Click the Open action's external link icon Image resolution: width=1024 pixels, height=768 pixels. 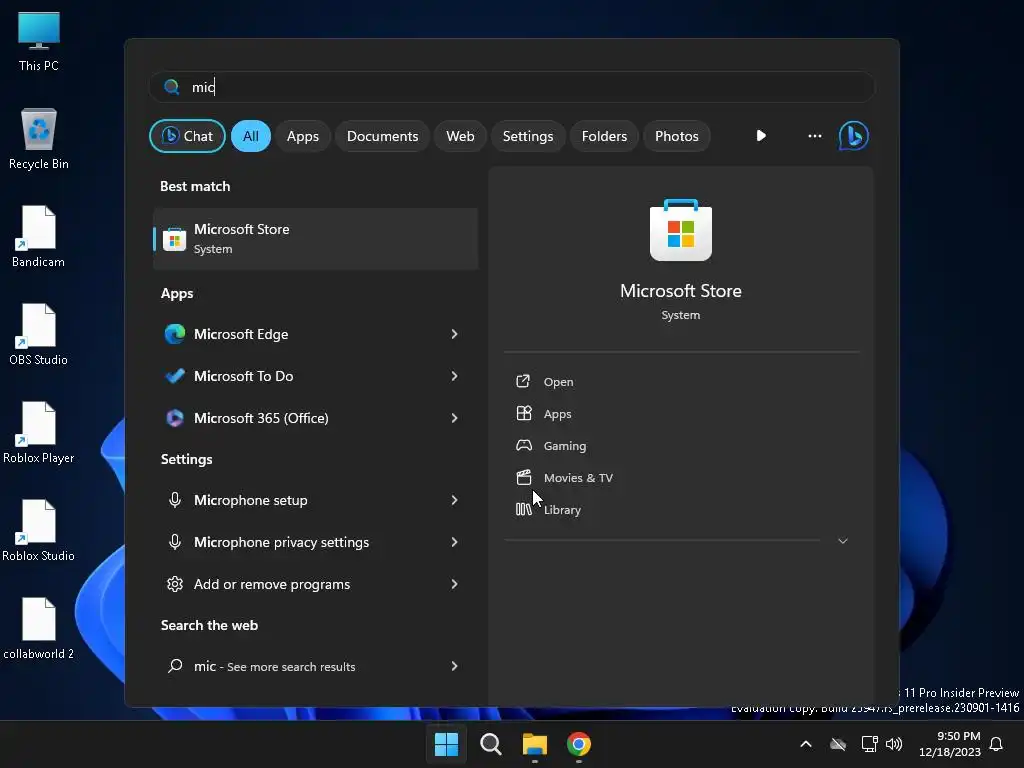pyautogui.click(x=523, y=381)
